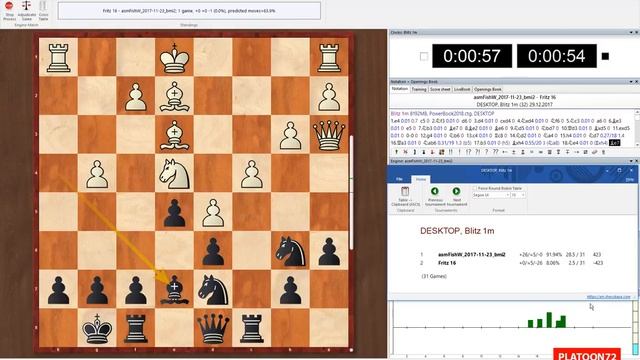
Task: Click Fritz 16 row in results table
Action: 512,263
